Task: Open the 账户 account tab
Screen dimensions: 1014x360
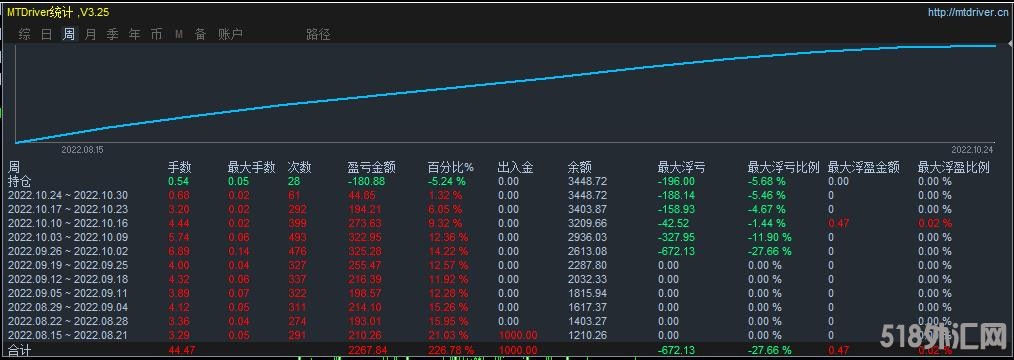Action: click(230, 35)
